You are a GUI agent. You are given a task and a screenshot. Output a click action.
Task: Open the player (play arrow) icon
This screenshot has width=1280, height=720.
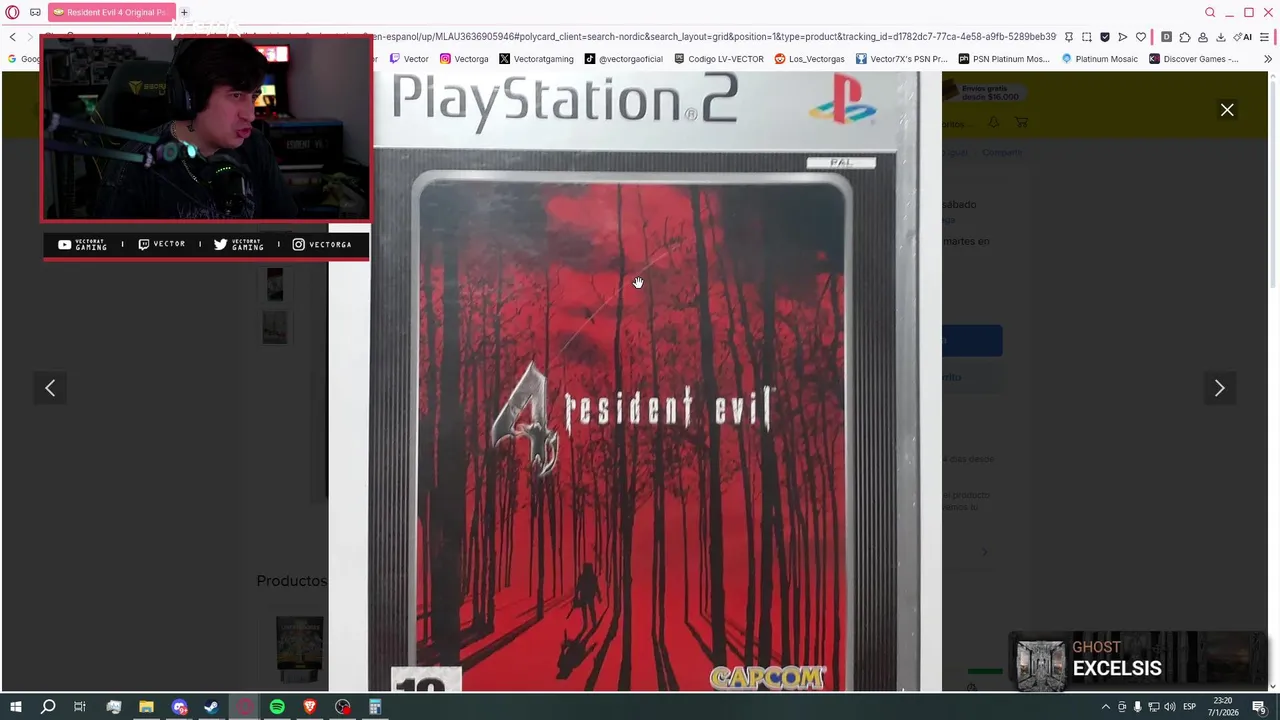(x=1122, y=37)
